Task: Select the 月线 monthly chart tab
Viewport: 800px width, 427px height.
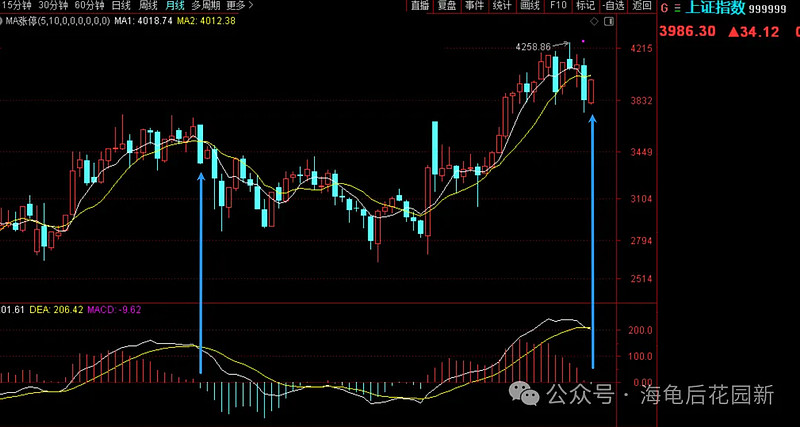Action: 176,6
